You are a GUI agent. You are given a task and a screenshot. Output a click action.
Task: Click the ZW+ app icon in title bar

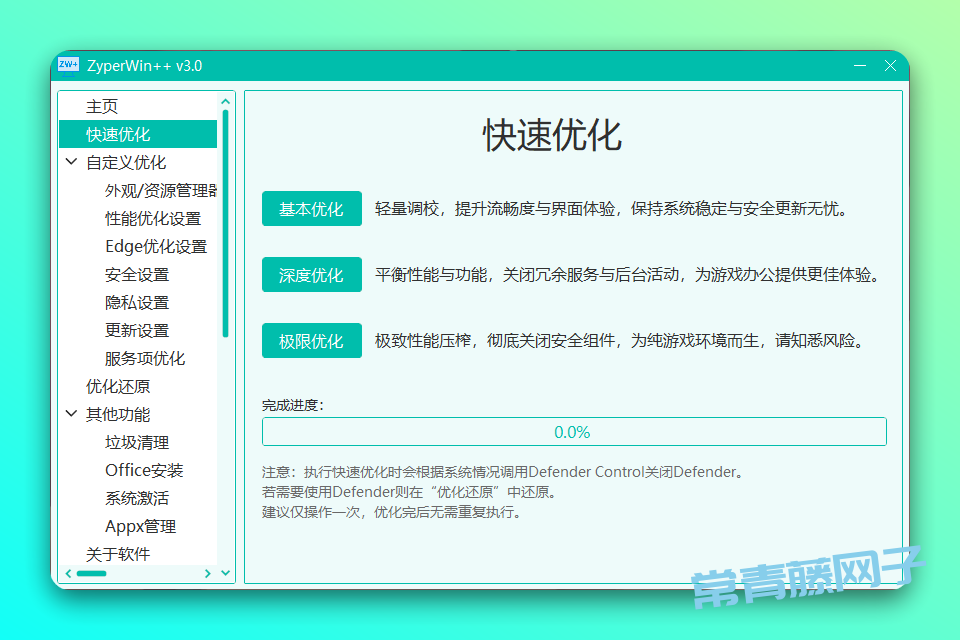tap(68, 65)
